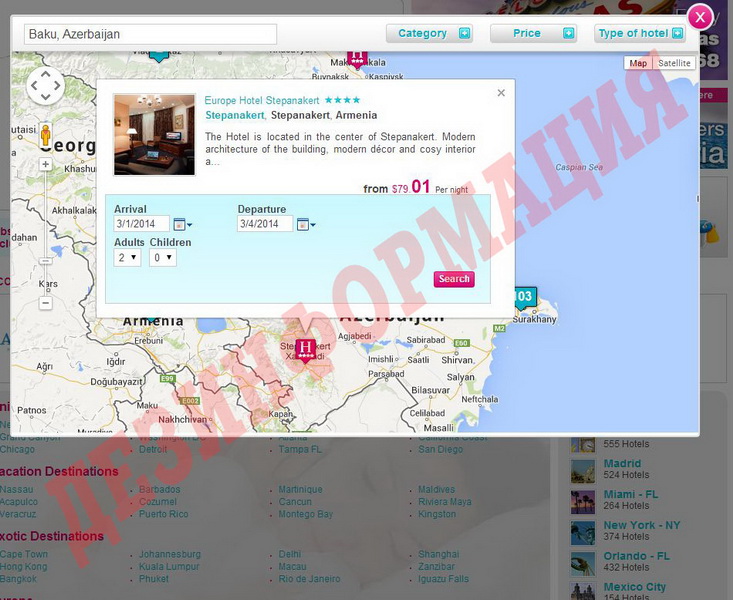Click the hotel marker at Stepanakert

[x=306, y=350]
